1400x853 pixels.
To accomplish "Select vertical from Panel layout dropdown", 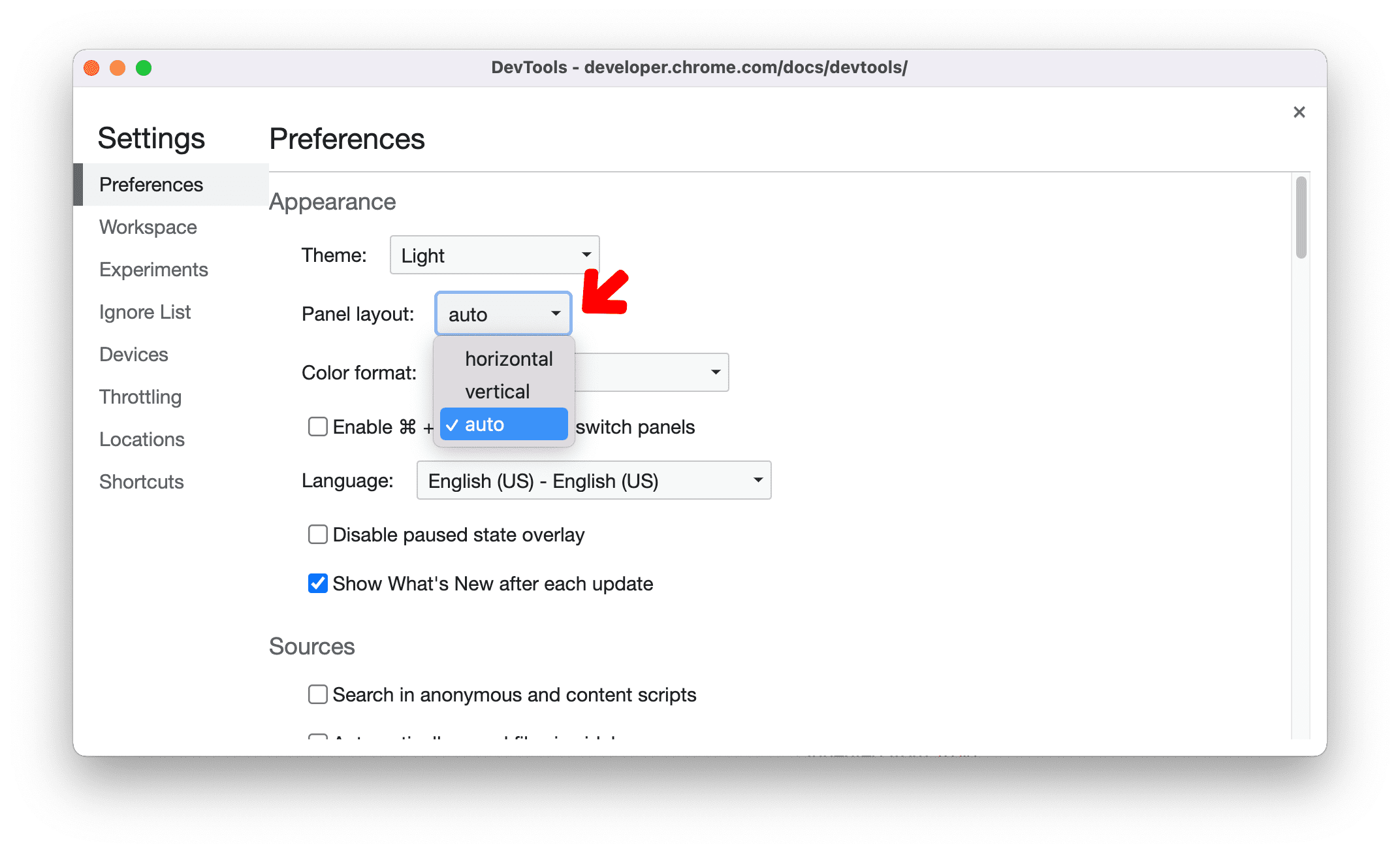I will [x=495, y=390].
